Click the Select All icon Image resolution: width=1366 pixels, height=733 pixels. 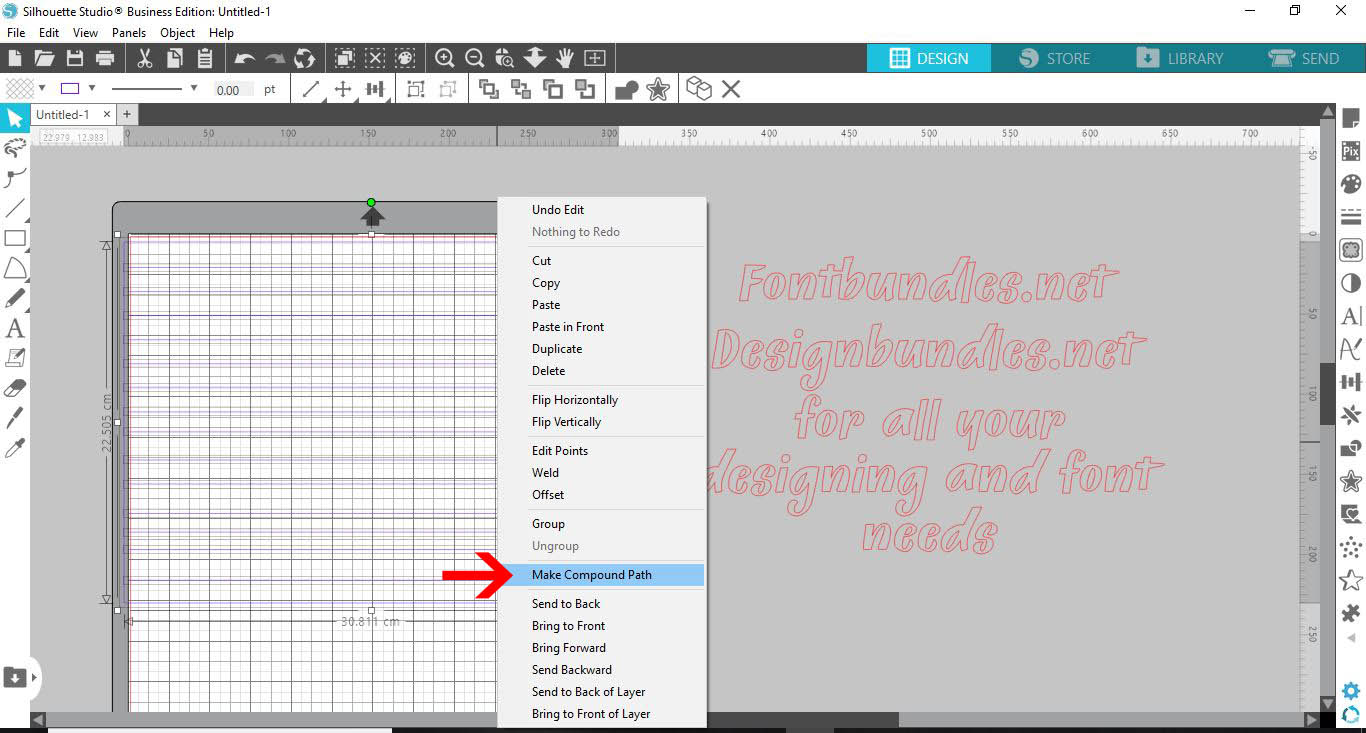344,58
